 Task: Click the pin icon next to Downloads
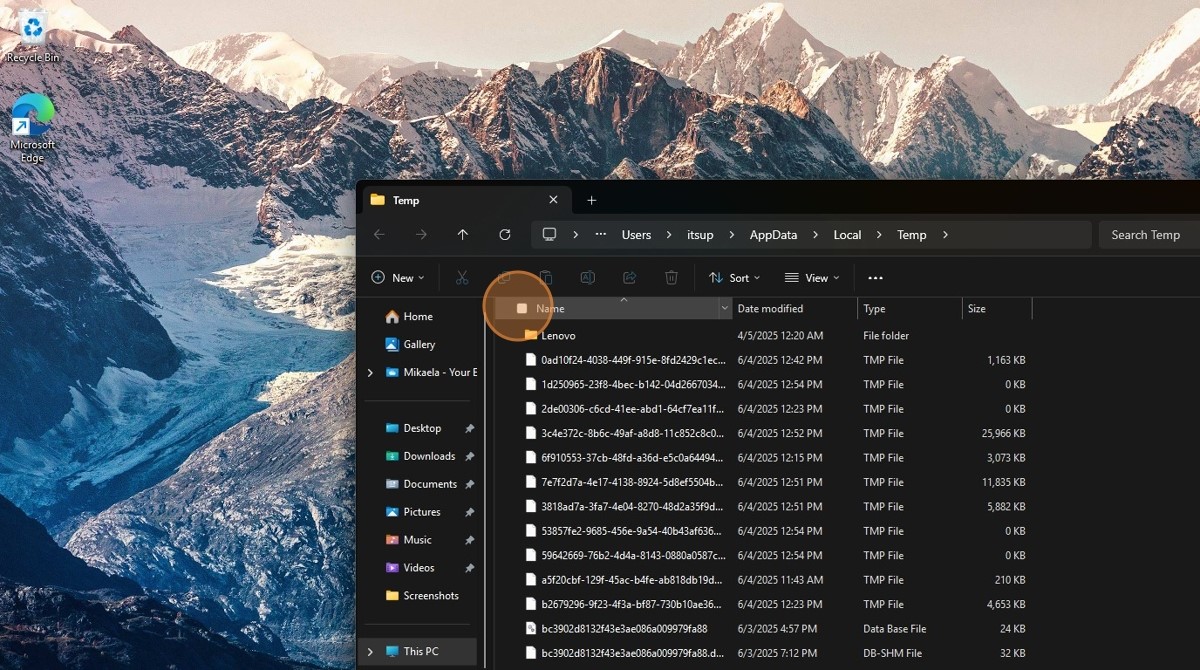469,456
